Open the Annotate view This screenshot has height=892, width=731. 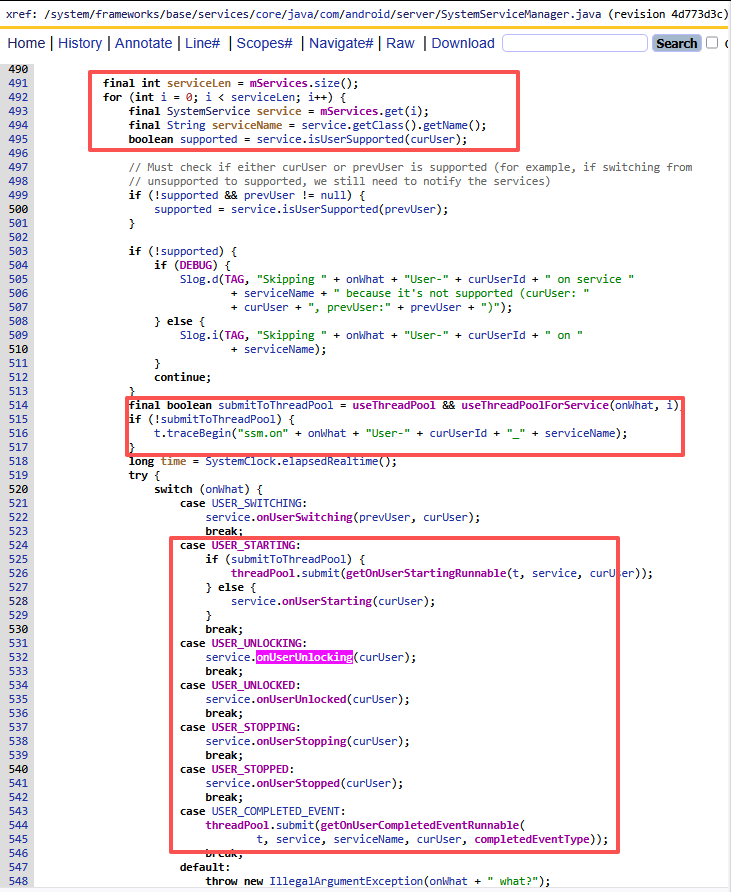tap(143, 43)
